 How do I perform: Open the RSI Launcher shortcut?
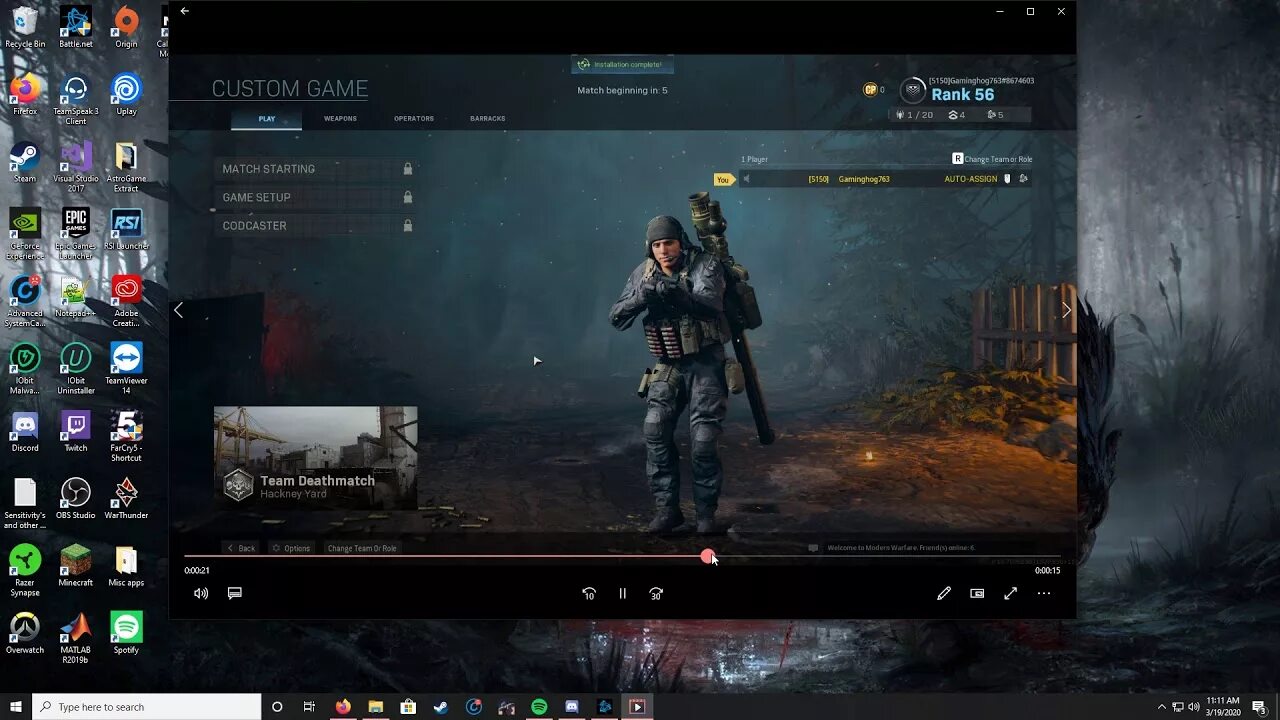(126, 229)
